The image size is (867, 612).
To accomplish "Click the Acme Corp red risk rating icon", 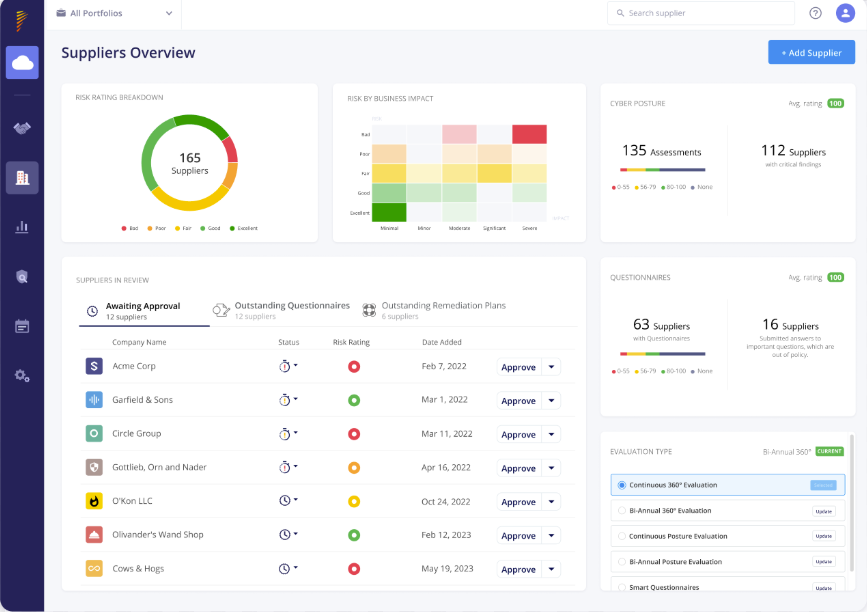I will pos(354,367).
